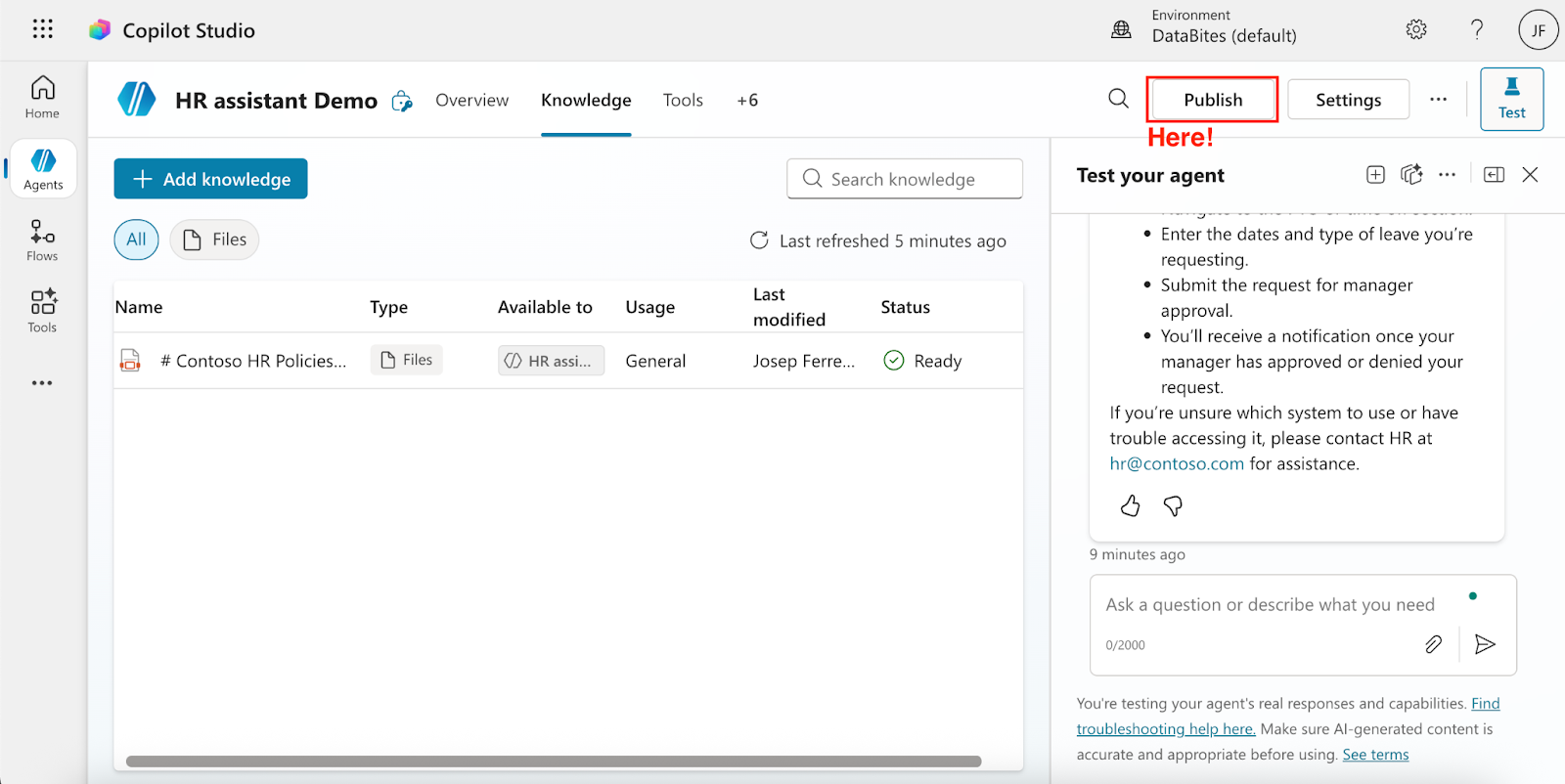Switch to the Tools tab
Screen dimensions: 1565x784
[x=683, y=100]
